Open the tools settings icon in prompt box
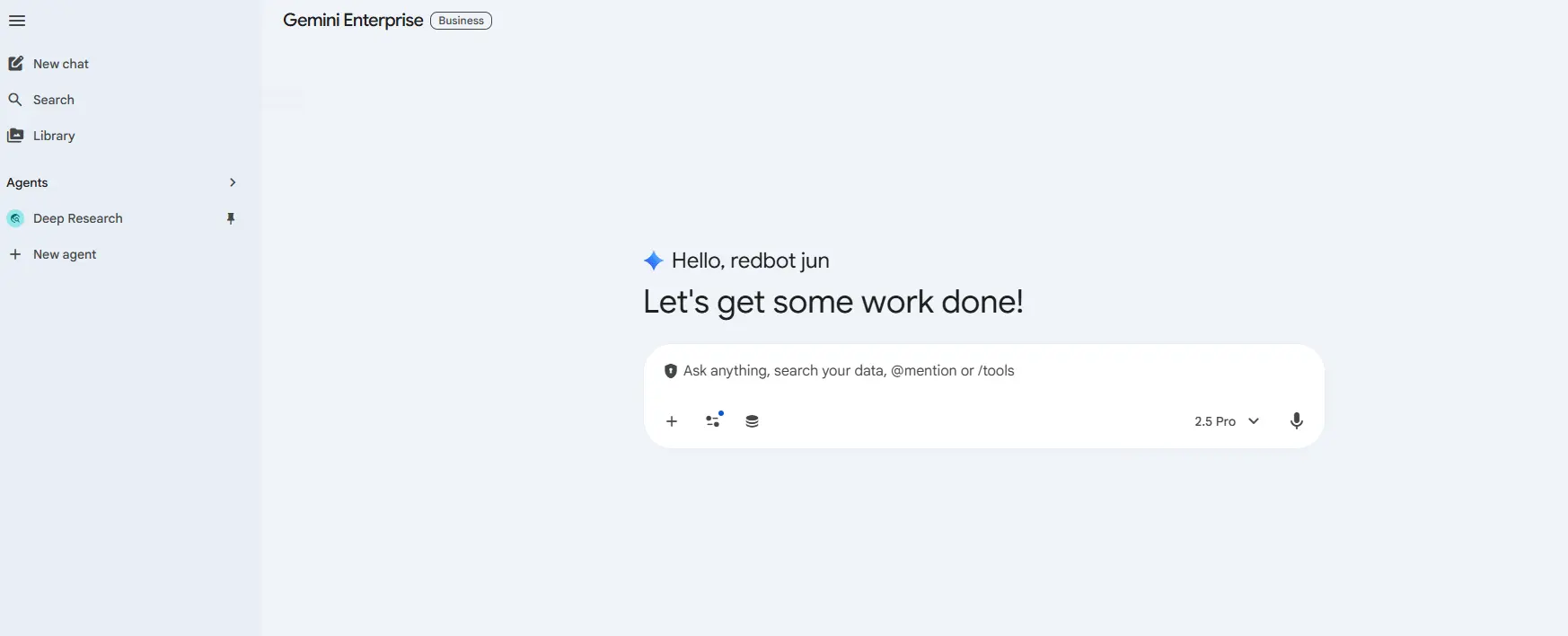This screenshot has width=1568, height=636. click(714, 420)
